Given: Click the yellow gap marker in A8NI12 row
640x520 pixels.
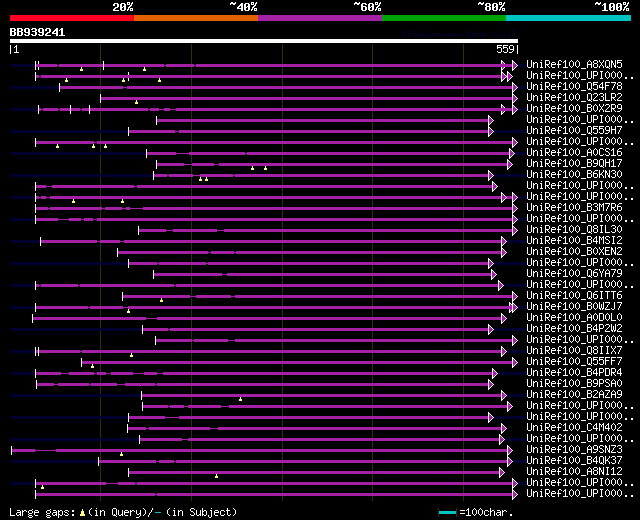Looking at the screenshot, I should [216, 476].
